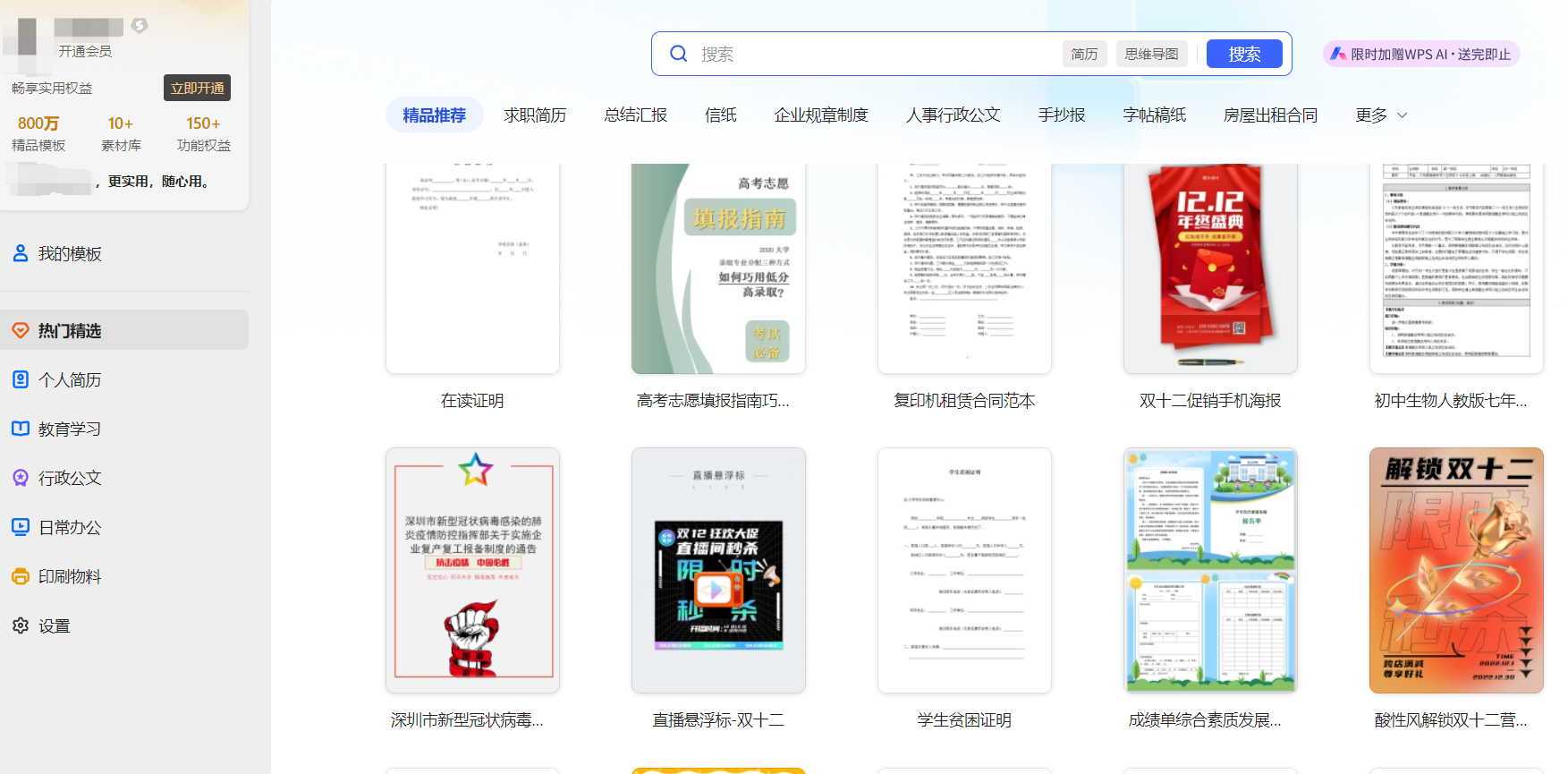Open the 人事行政公文 tab
Viewport: 1568px width, 774px height.
(x=954, y=115)
